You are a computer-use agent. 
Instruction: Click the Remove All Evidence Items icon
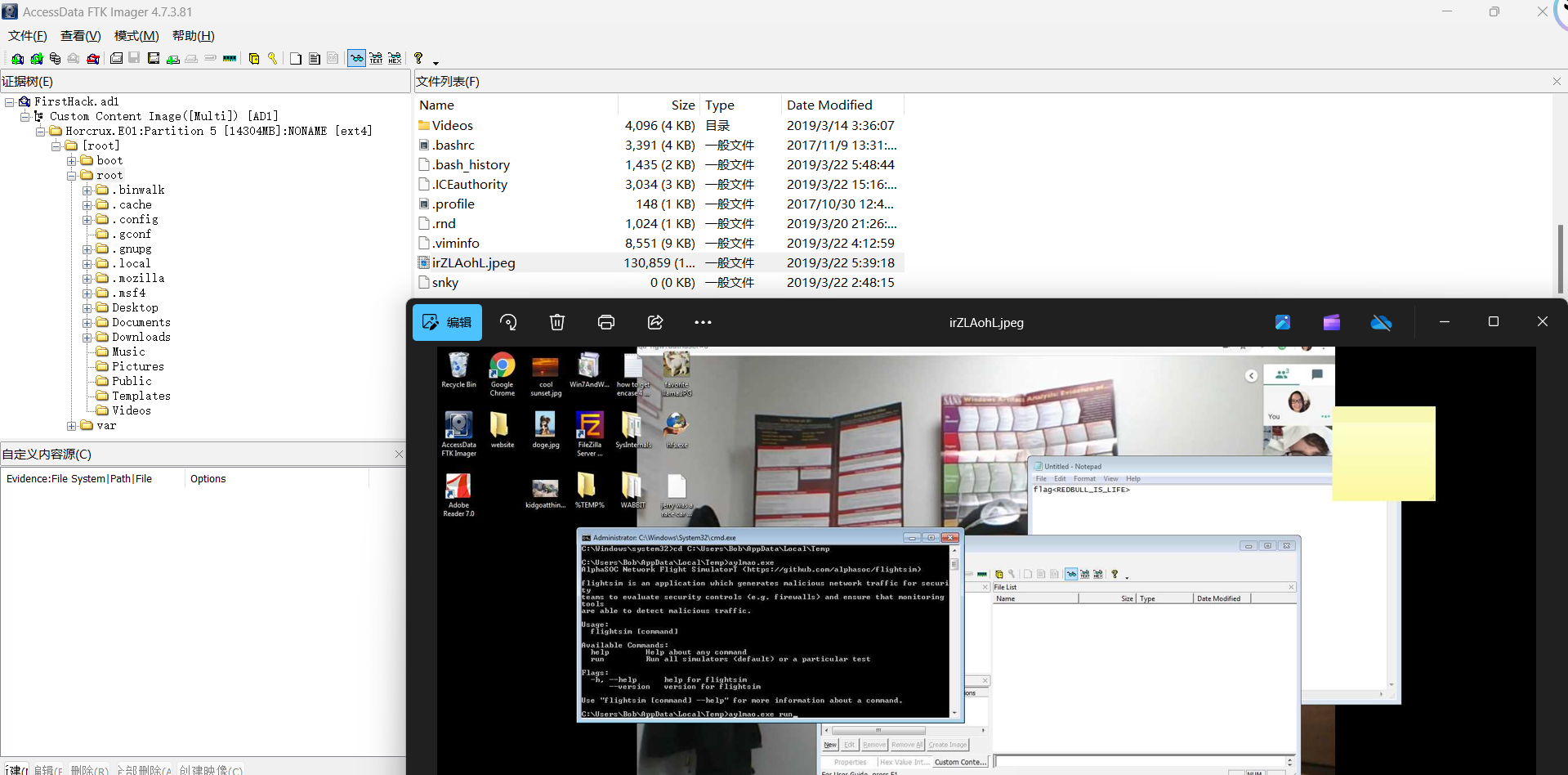click(93, 59)
